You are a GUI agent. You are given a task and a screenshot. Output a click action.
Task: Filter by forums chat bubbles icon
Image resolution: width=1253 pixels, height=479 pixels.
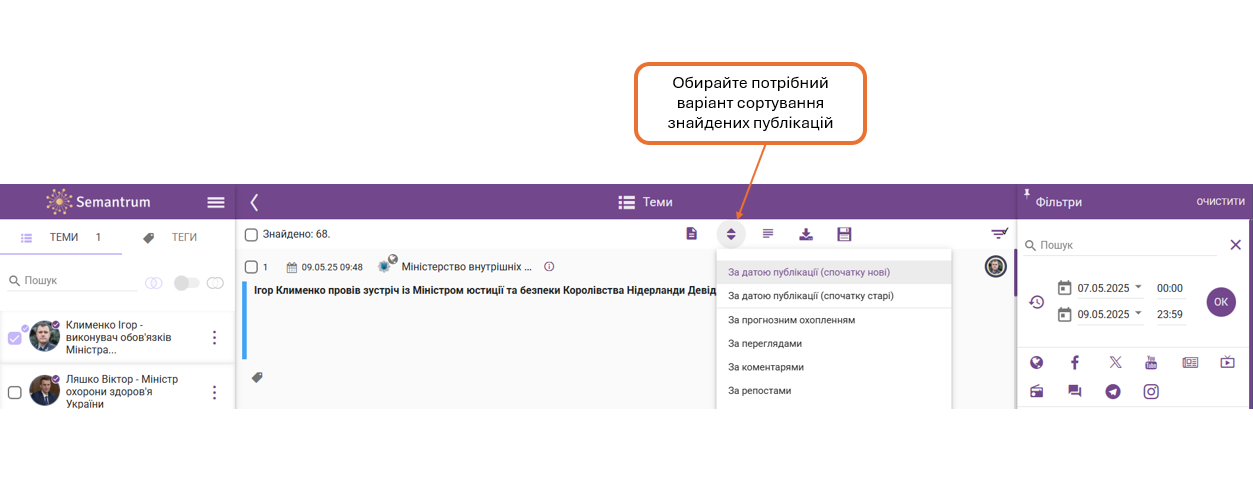tap(1075, 391)
